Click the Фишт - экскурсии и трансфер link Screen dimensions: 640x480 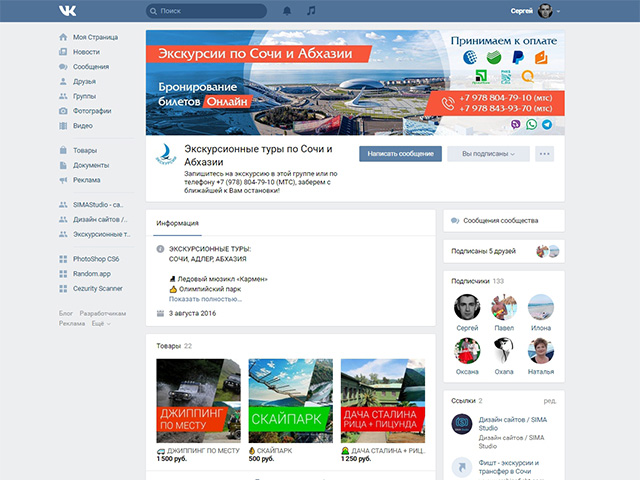[x=509, y=467]
